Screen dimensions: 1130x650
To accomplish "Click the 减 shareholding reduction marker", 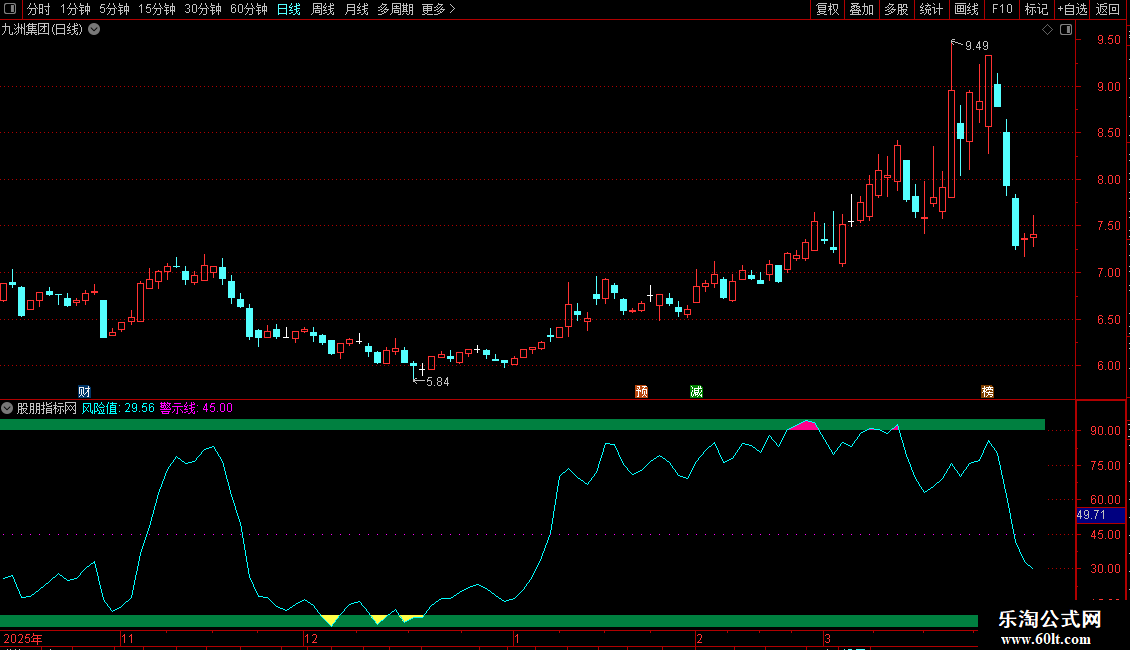I will click(696, 391).
